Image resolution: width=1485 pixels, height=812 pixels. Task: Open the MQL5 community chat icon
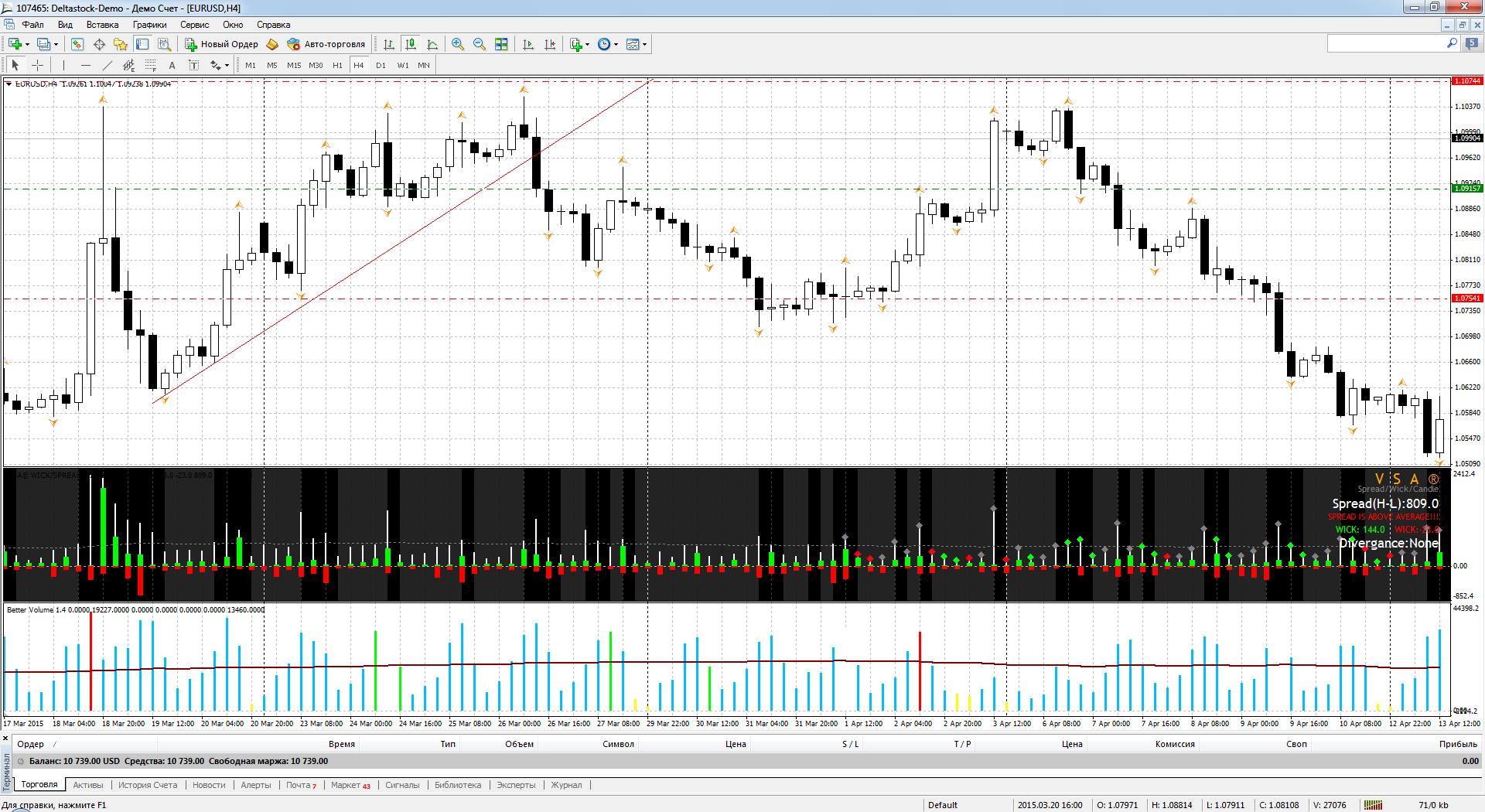coord(1471,43)
